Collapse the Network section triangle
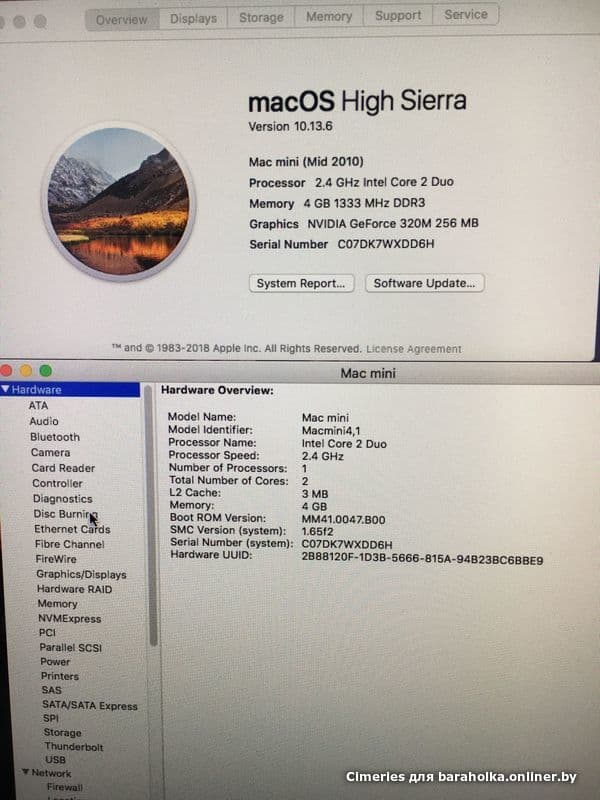Image resolution: width=600 pixels, height=800 pixels. pos(26,772)
